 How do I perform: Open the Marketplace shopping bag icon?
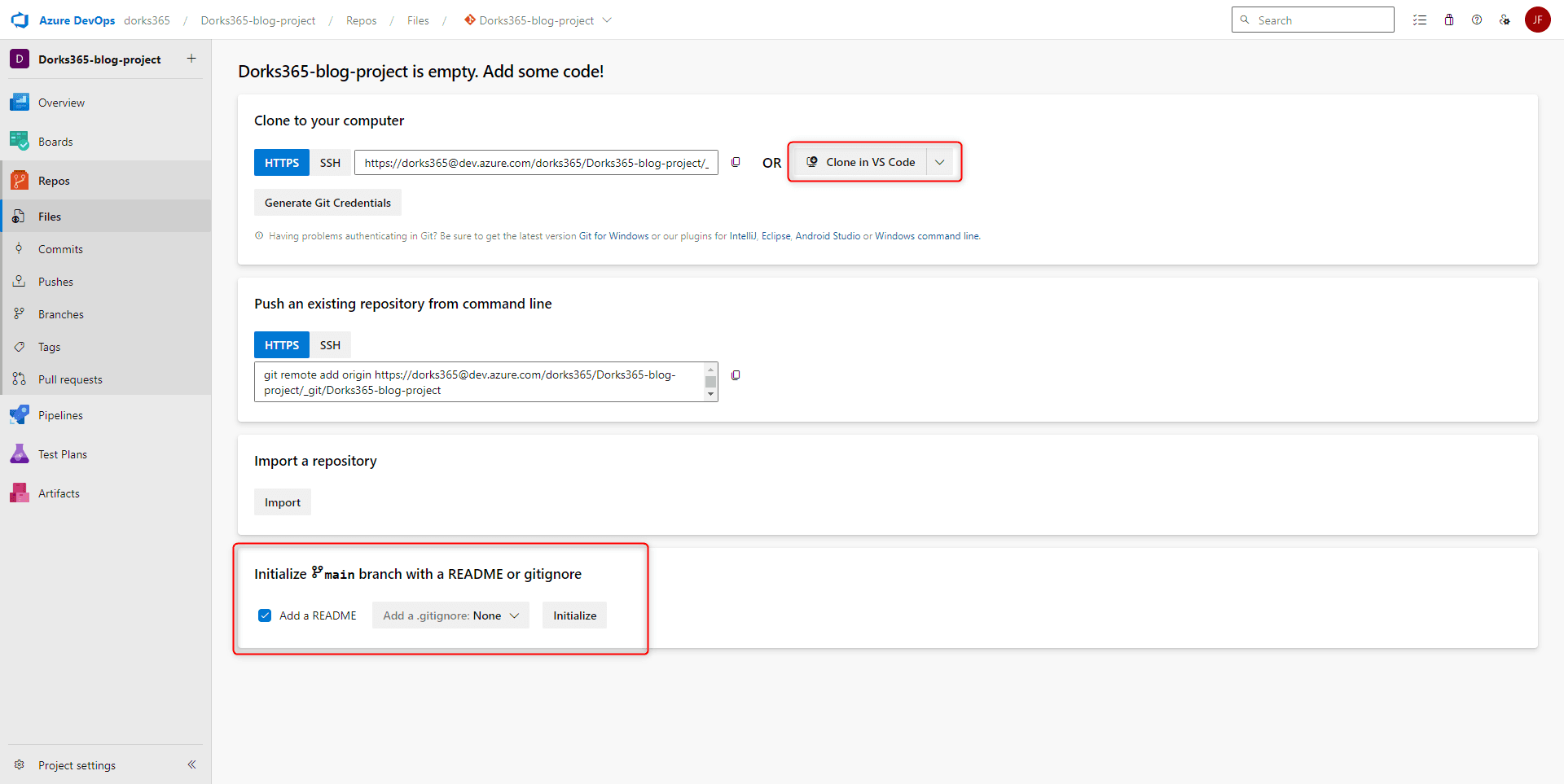[1449, 20]
